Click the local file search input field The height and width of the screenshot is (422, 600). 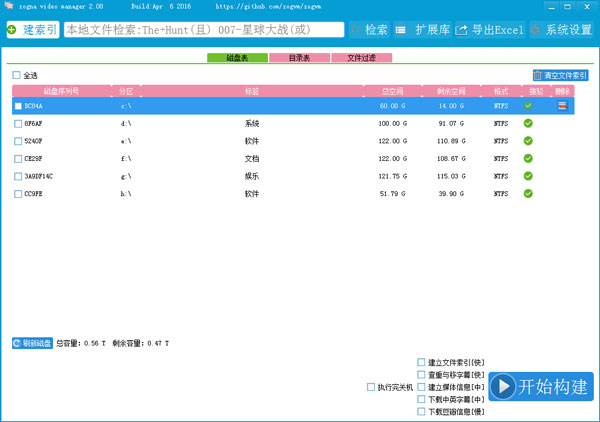tap(203, 30)
